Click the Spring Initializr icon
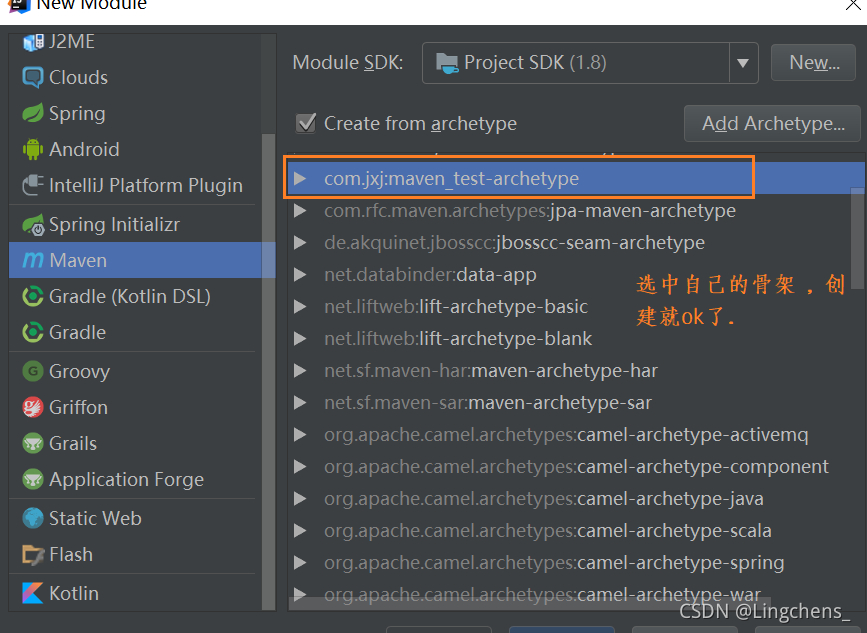Image resolution: width=867 pixels, height=633 pixels. (33, 224)
